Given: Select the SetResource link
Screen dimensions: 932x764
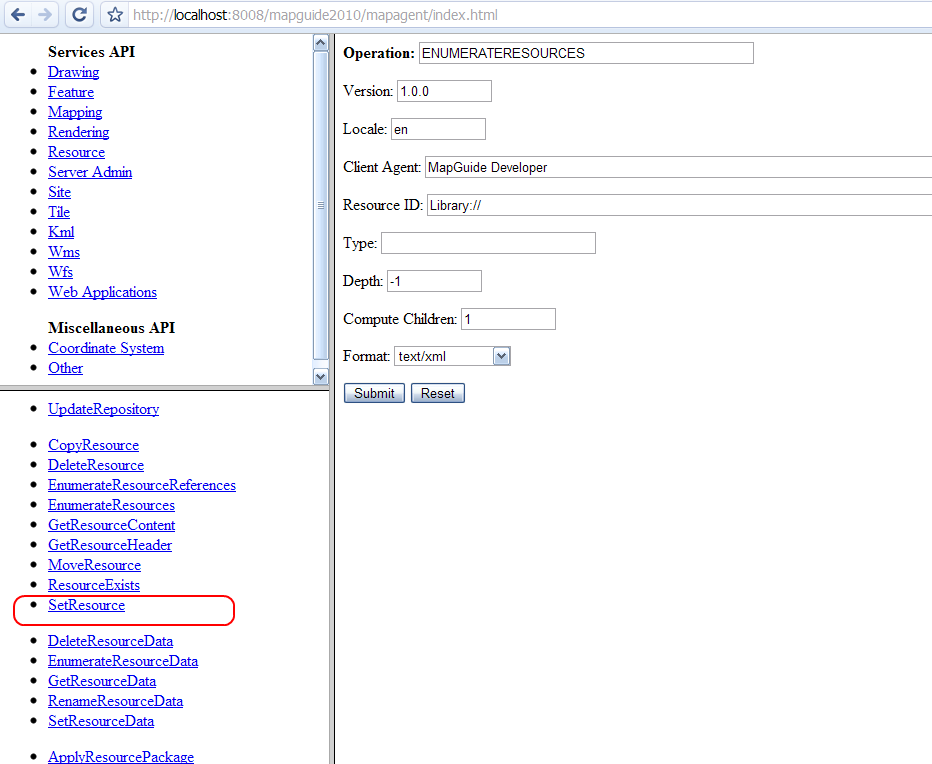Looking at the screenshot, I should tap(86, 605).
